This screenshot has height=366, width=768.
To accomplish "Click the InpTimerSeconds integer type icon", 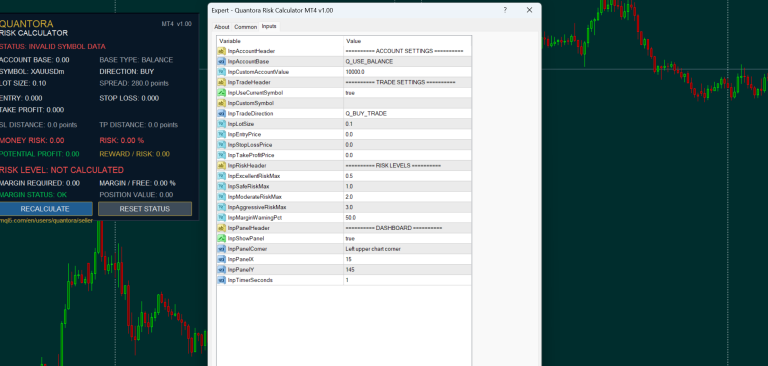I will pyautogui.click(x=221, y=280).
